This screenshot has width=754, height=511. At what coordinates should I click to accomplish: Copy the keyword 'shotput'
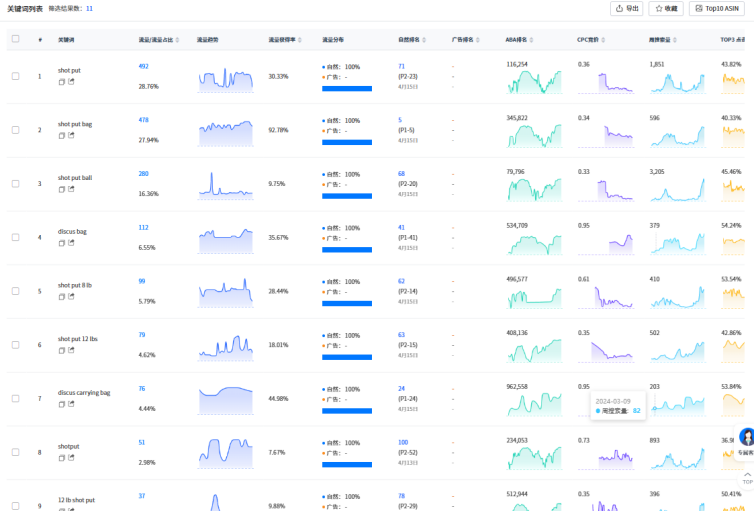[x=62, y=458]
